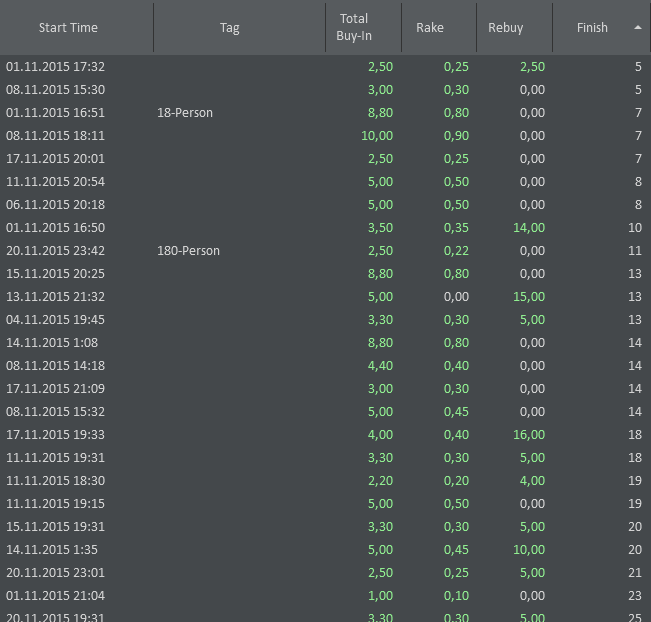The height and width of the screenshot is (622, 651).
Task: Sort by Total Buy-In column header
Action: pyautogui.click(x=354, y=27)
